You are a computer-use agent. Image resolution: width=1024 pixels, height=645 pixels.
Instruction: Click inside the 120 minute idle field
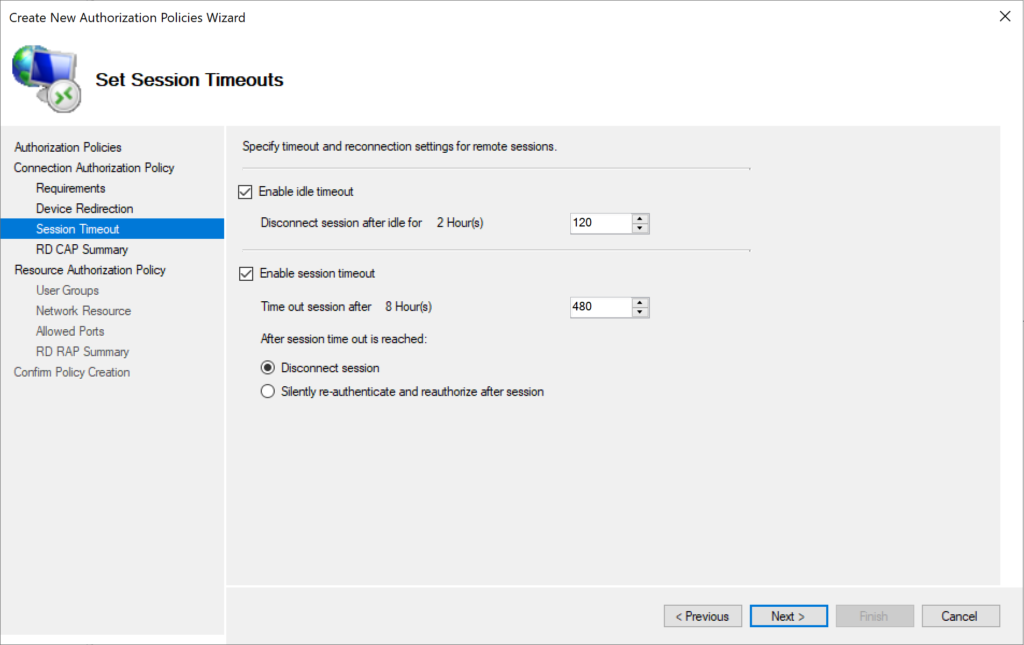600,223
